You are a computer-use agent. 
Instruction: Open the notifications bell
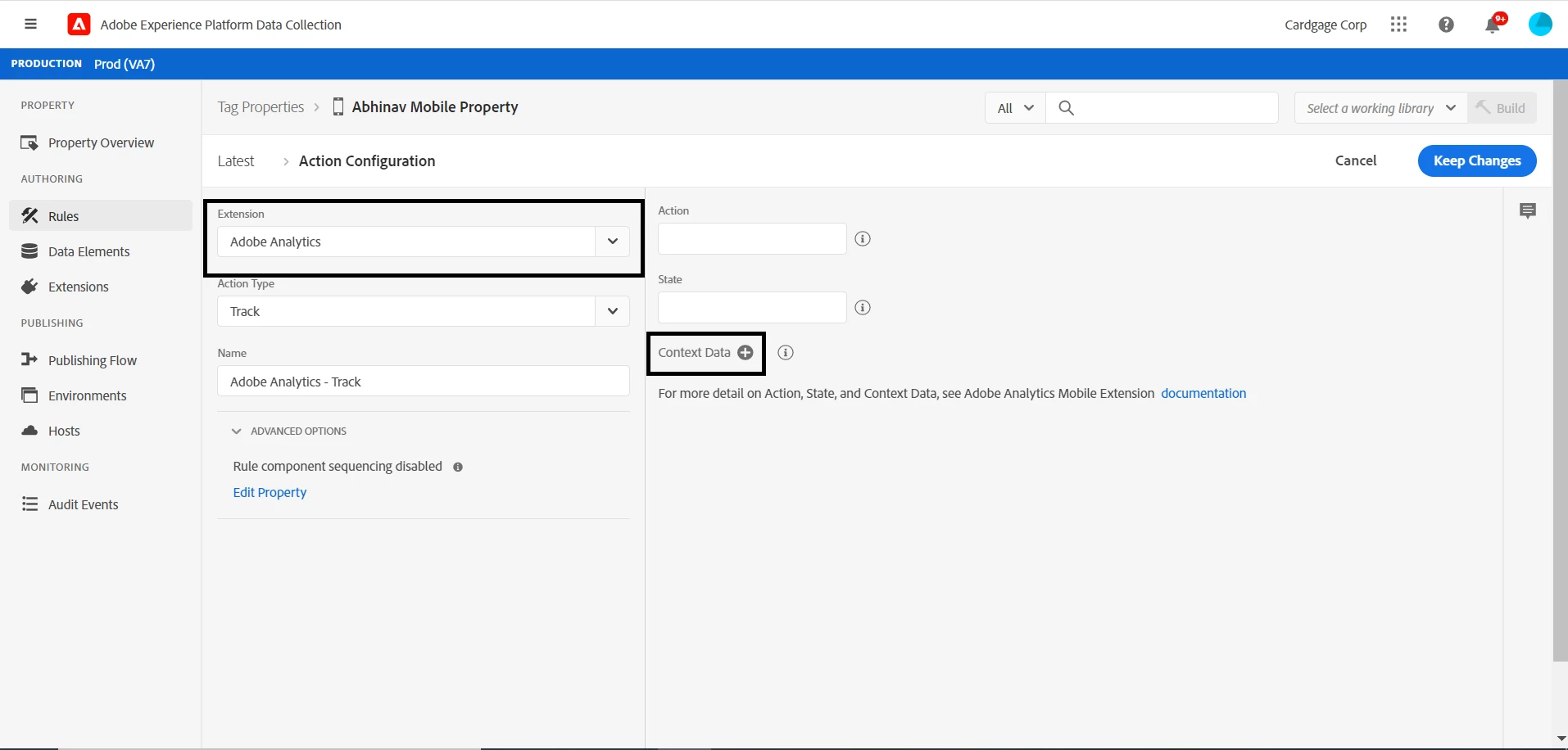click(x=1493, y=25)
